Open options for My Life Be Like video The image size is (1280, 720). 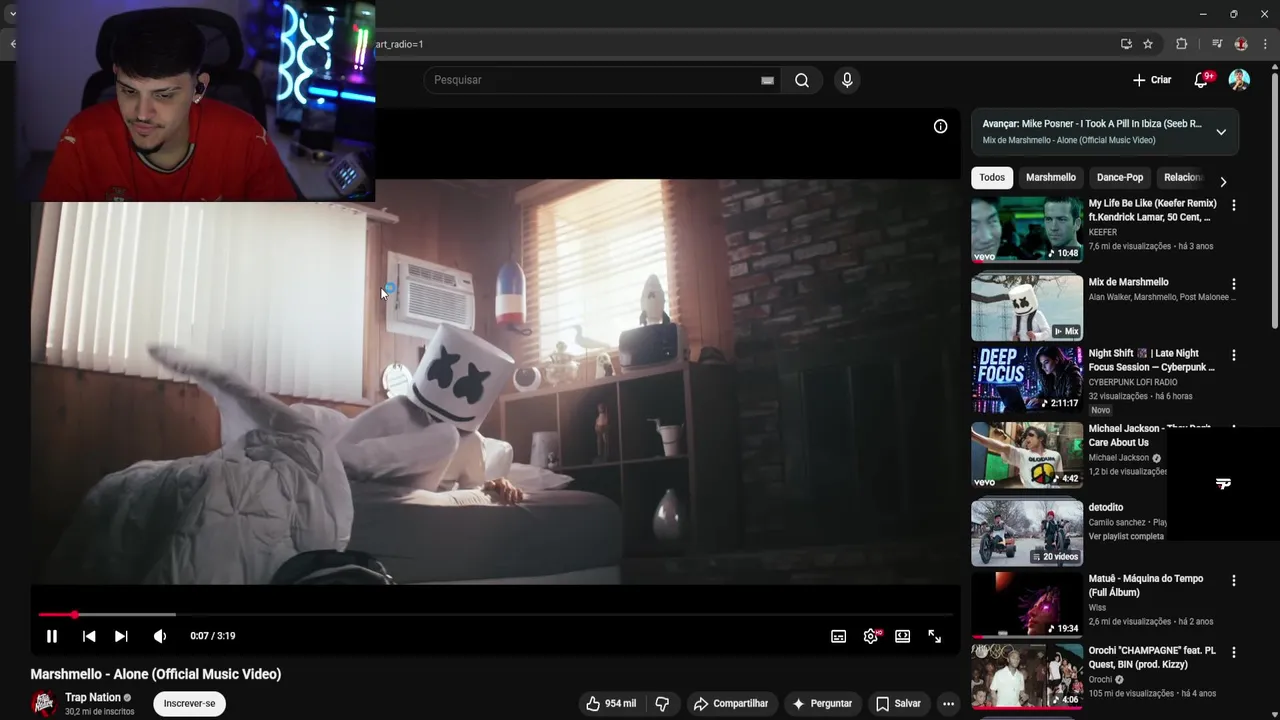pyautogui.click(x=1233, y=204)
